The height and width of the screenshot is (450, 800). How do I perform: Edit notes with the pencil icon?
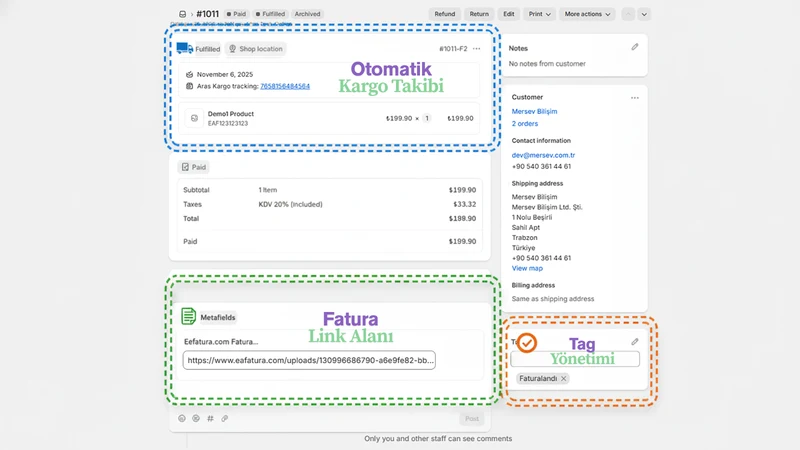(635, 47)
